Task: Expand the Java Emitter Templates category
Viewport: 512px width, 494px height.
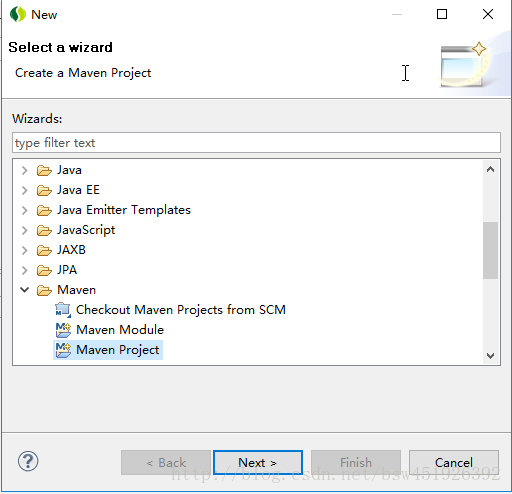Action: coord(24,210)
